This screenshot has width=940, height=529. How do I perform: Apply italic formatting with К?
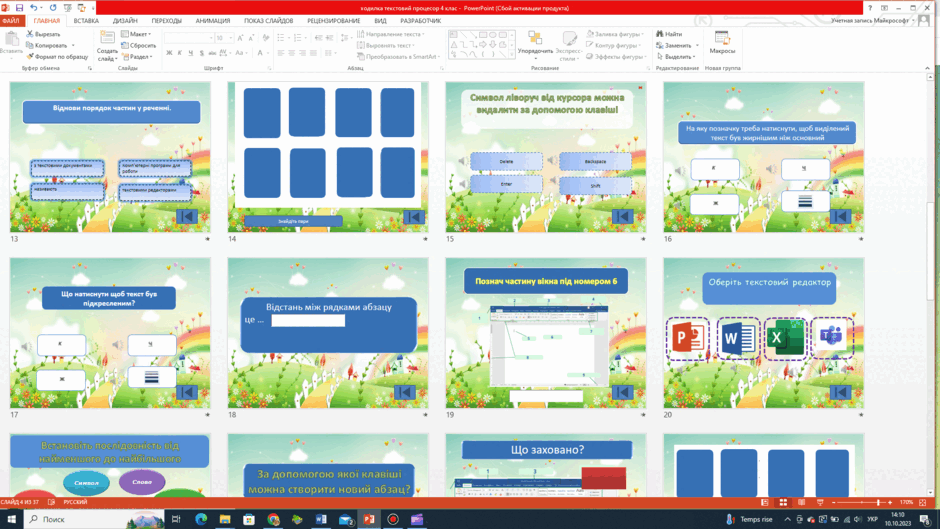[x=179, y=53]
